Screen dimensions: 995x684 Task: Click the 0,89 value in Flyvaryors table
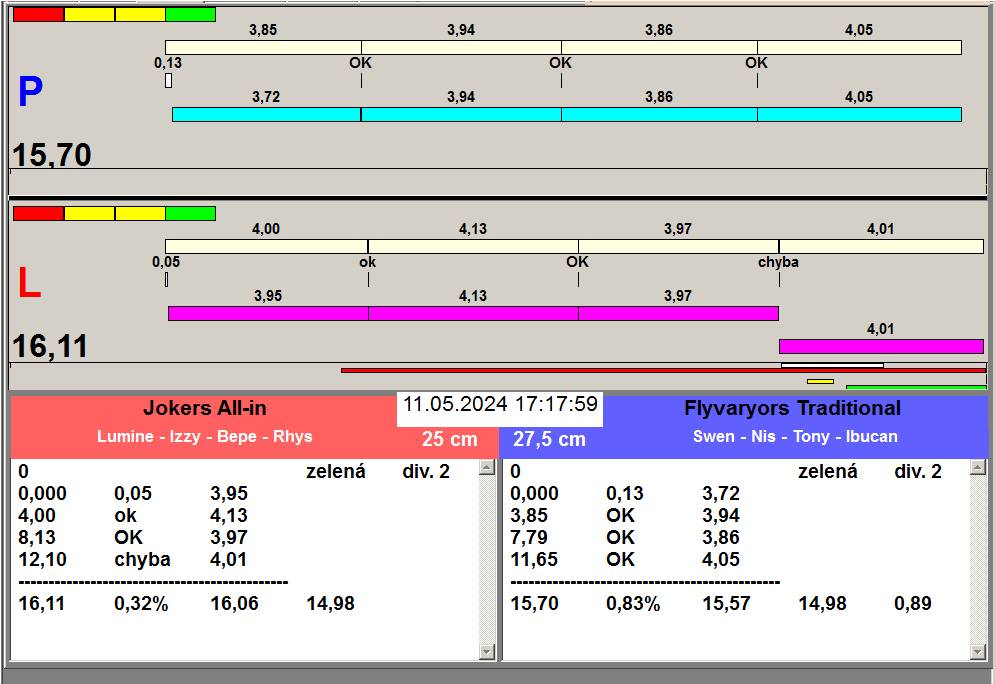[913, 603]
